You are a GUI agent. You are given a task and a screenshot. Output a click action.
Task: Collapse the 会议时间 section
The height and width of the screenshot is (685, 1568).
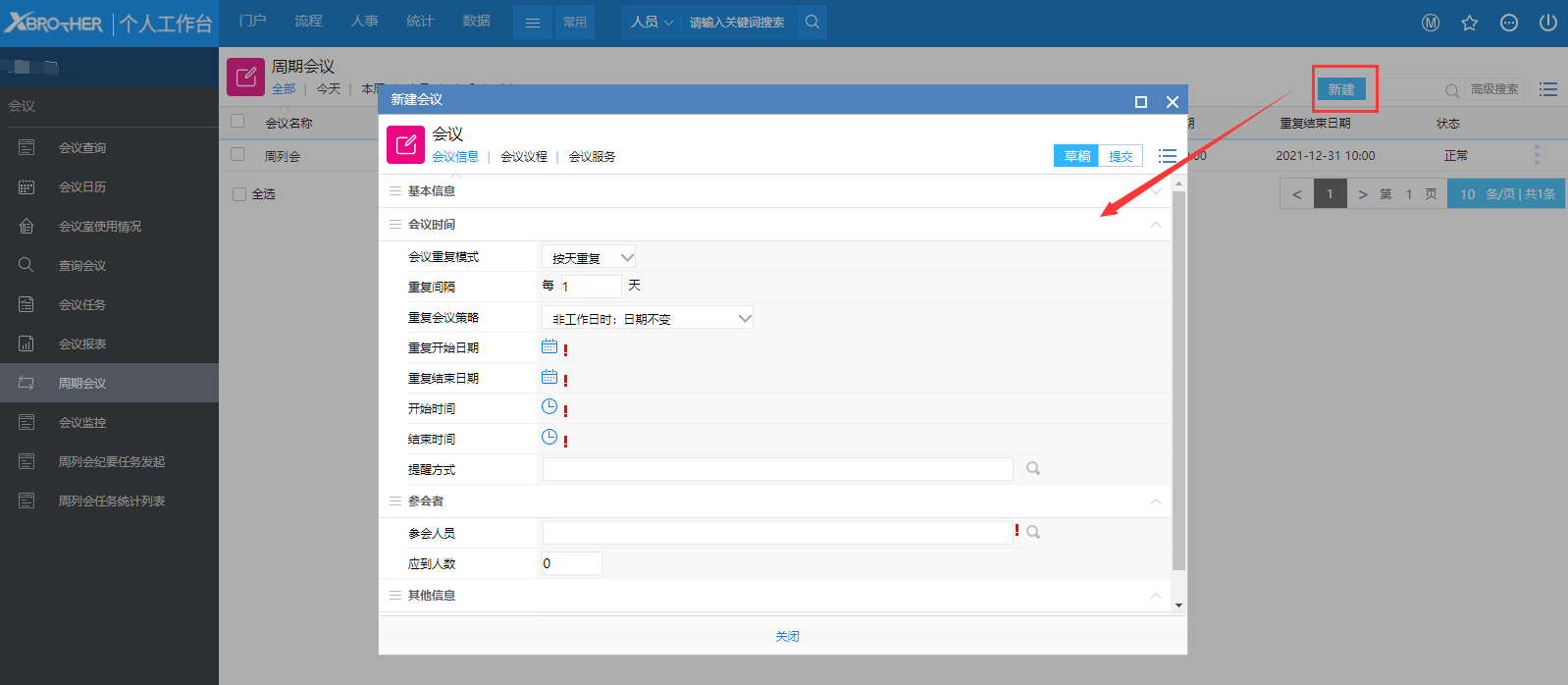point(1156,225)
